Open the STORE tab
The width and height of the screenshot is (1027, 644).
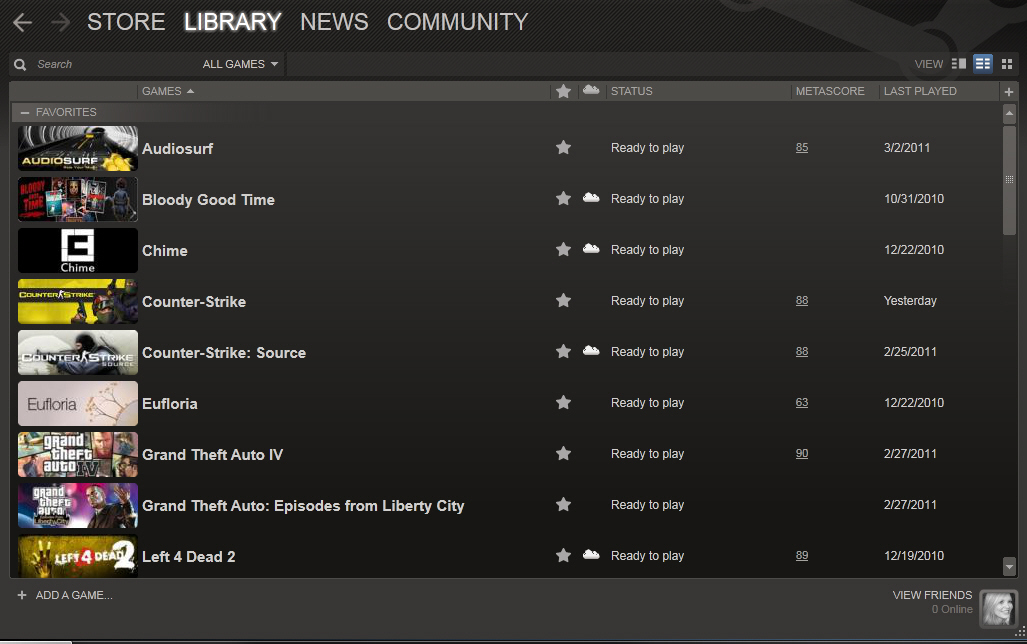coord(126,22)
